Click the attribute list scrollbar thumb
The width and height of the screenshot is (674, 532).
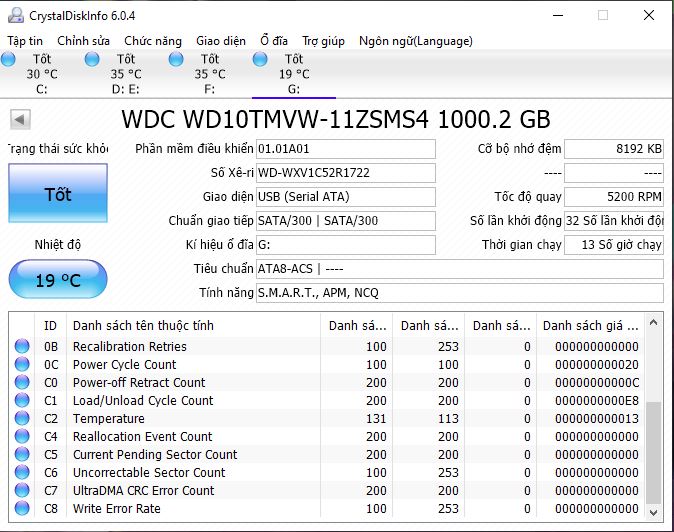[x=653, y=452]
